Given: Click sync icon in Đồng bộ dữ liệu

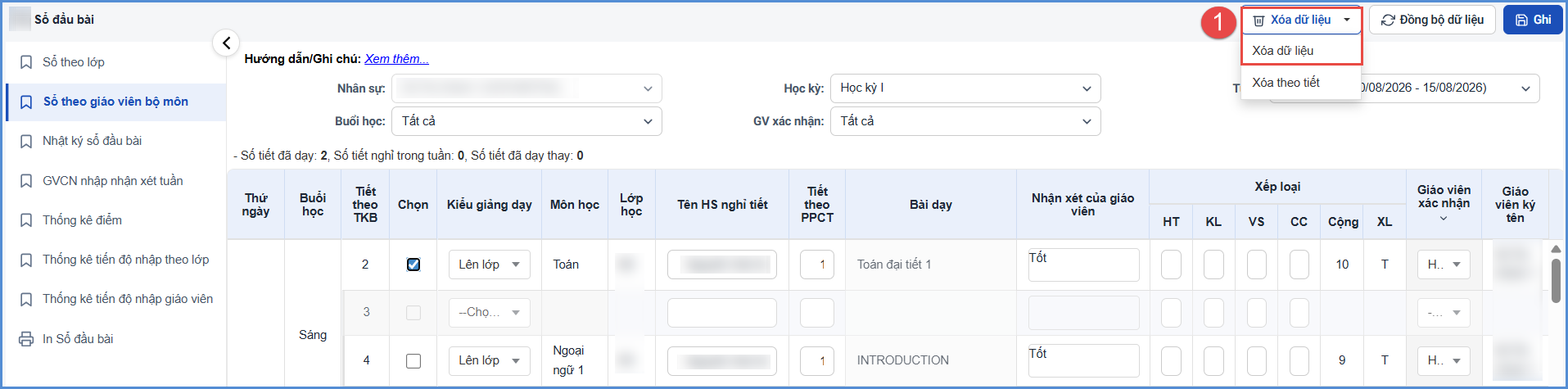Looking at the screenshot, I should (1388, 20).
